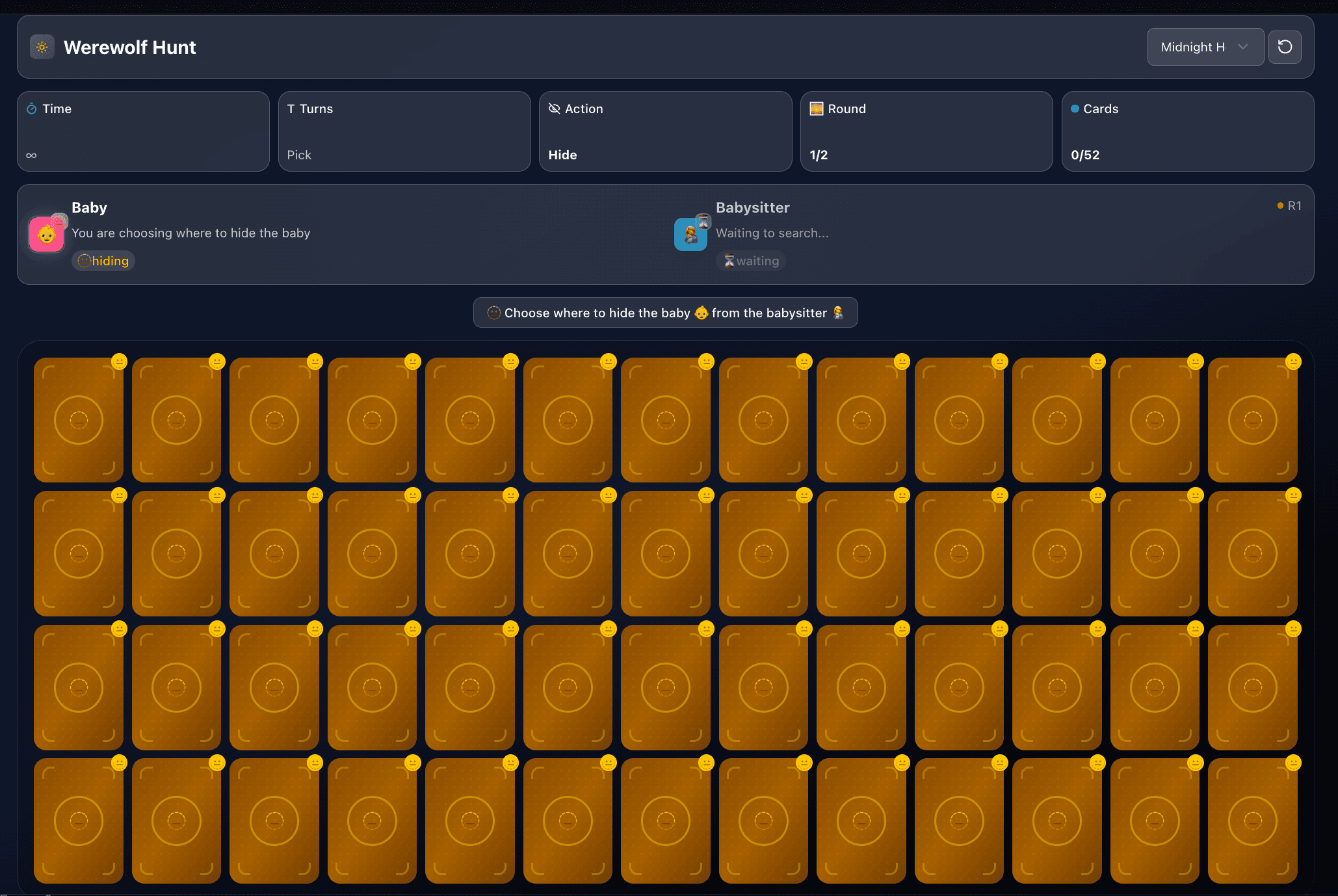
Task: Click the Cards blue dot indicator
Action: [x=1075, y=109]
